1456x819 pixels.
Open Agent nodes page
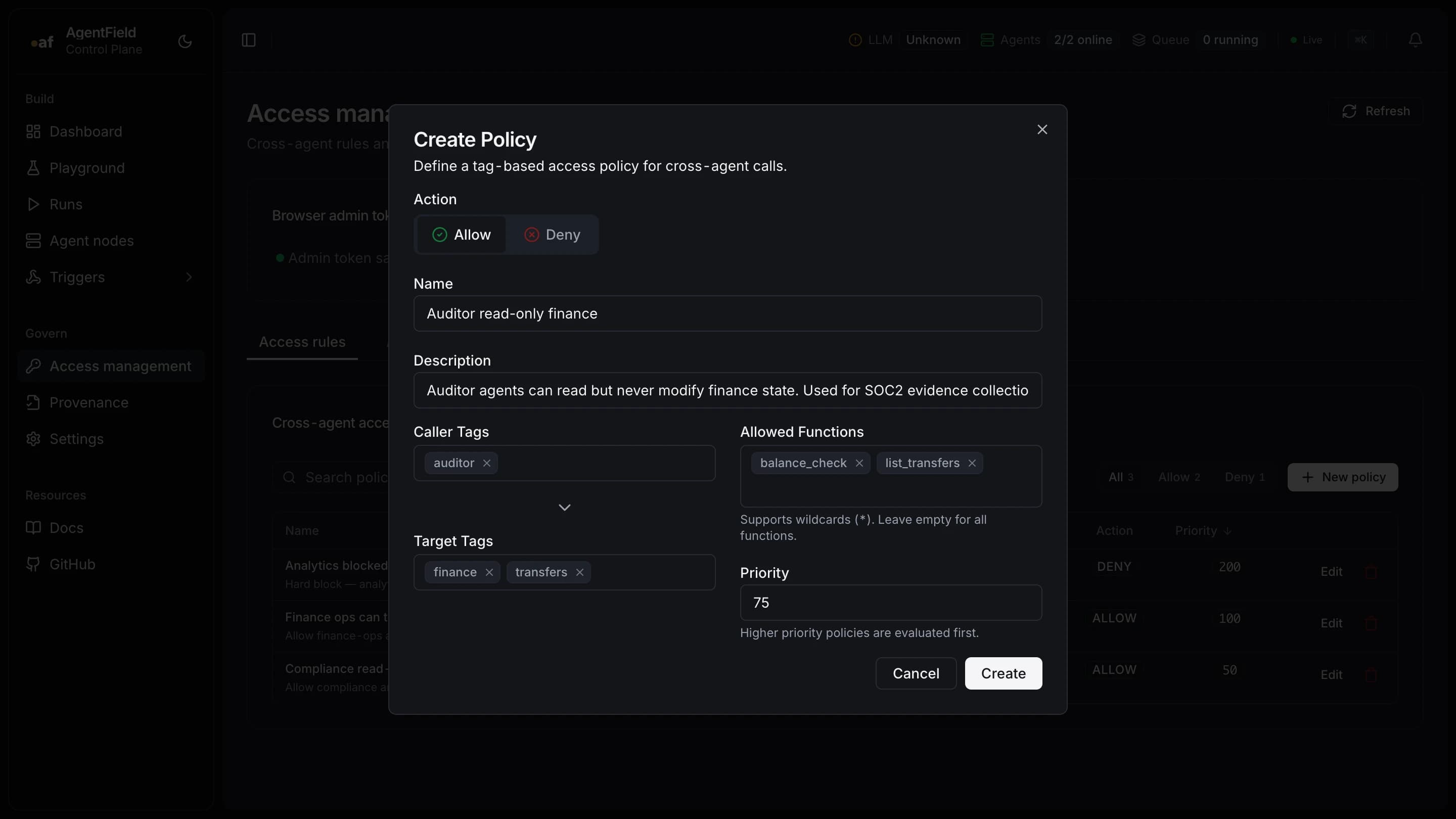(x=111, y=241)
